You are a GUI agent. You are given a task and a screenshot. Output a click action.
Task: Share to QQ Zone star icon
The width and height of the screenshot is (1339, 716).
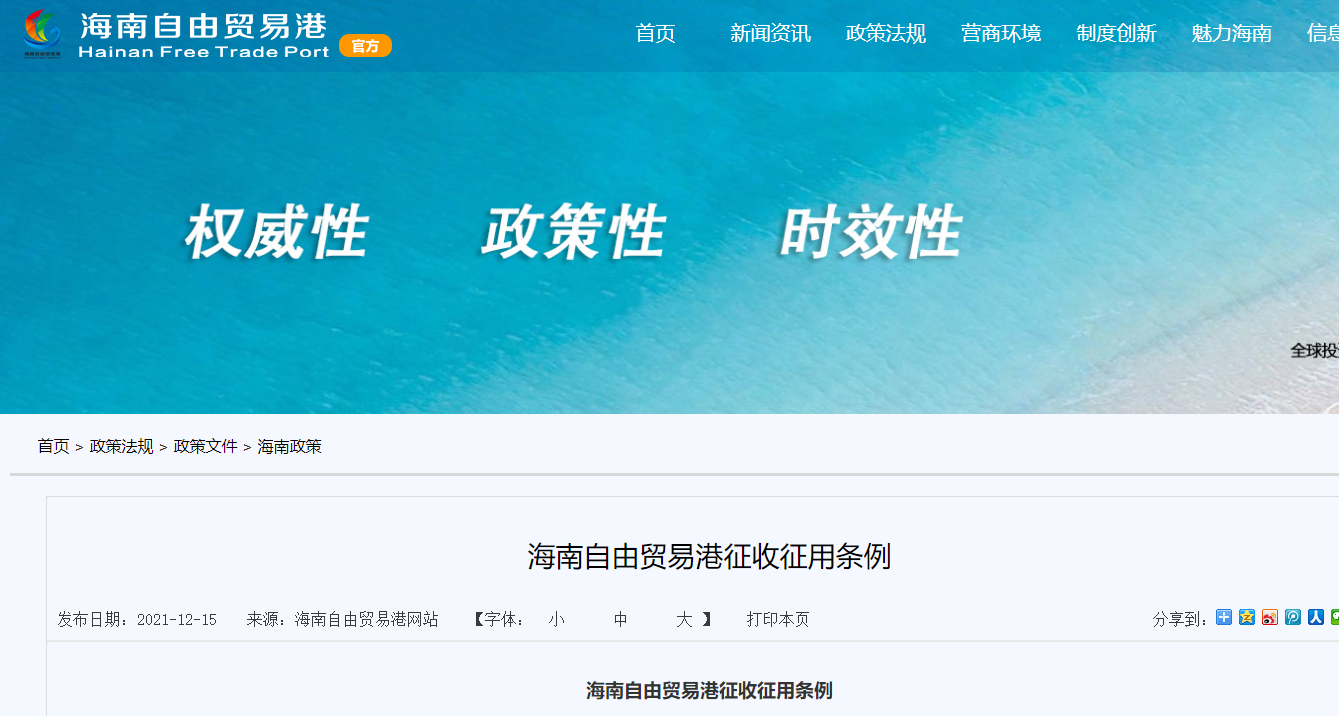point(1247,617)
